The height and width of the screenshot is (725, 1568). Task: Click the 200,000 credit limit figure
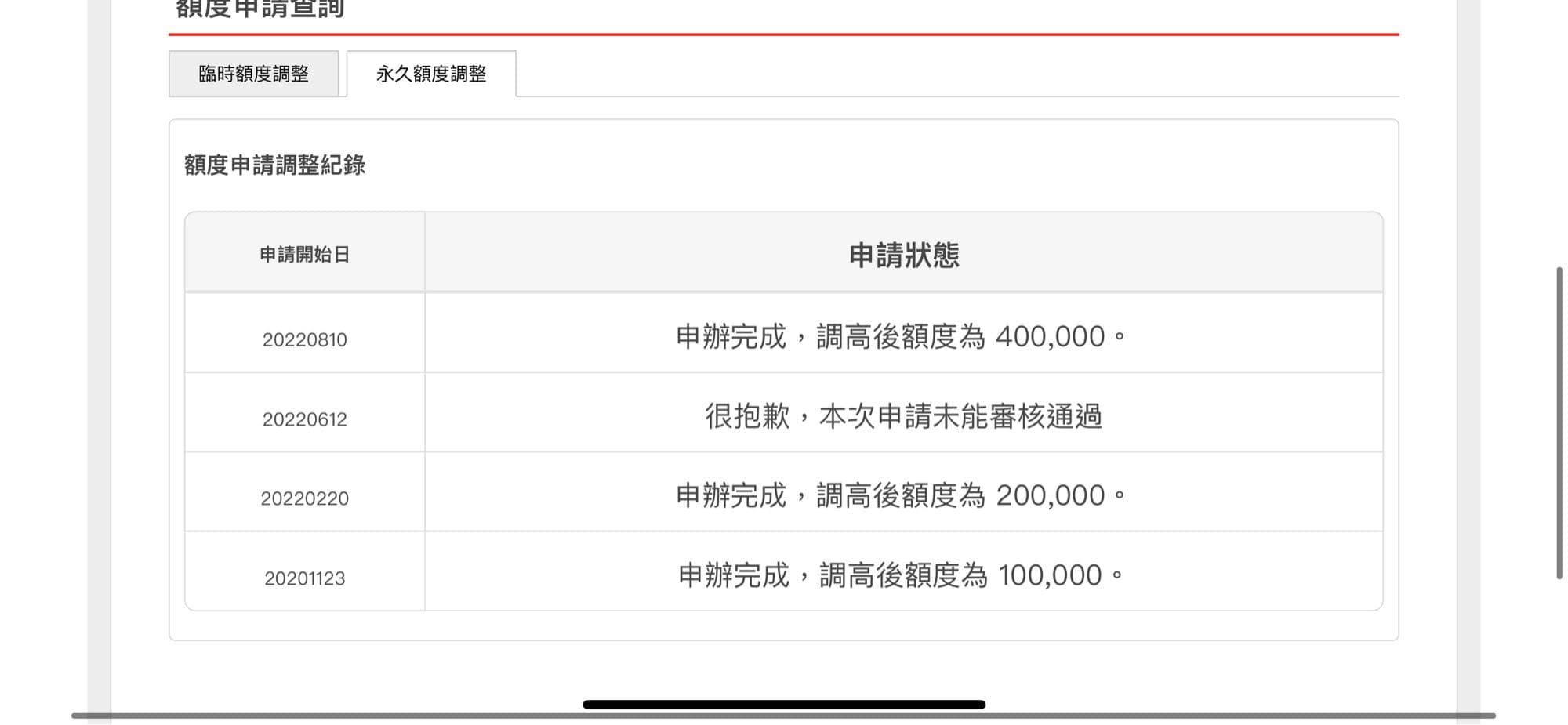[1050, 495]
